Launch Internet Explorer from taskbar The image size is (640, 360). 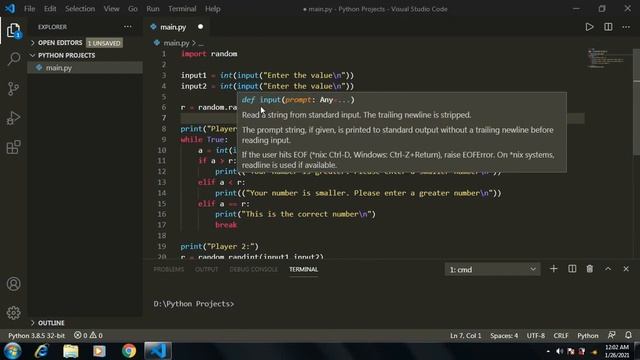pyautogui.click(x=42, y=351)
